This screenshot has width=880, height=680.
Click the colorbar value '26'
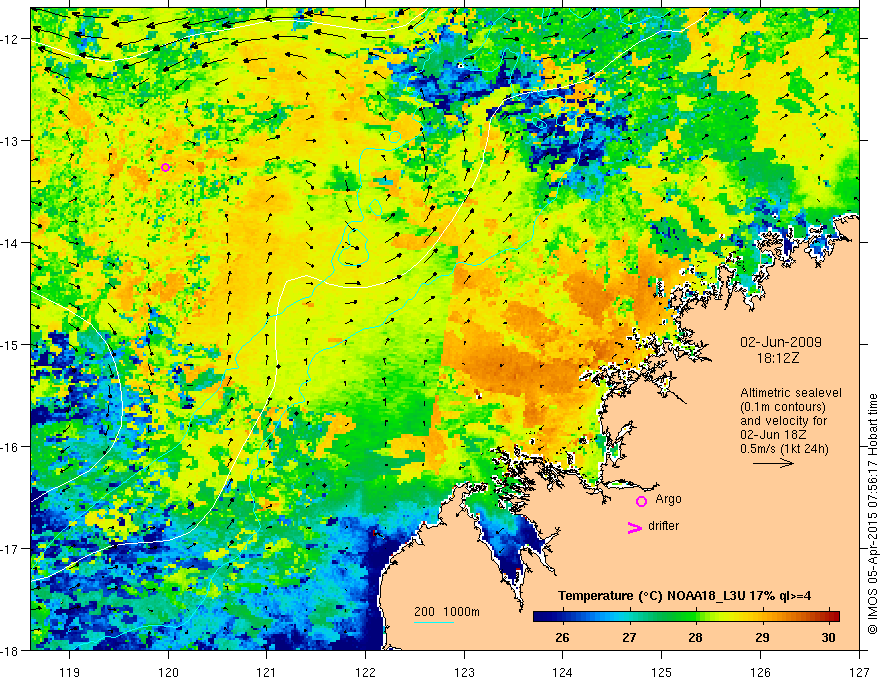(562, 637)
